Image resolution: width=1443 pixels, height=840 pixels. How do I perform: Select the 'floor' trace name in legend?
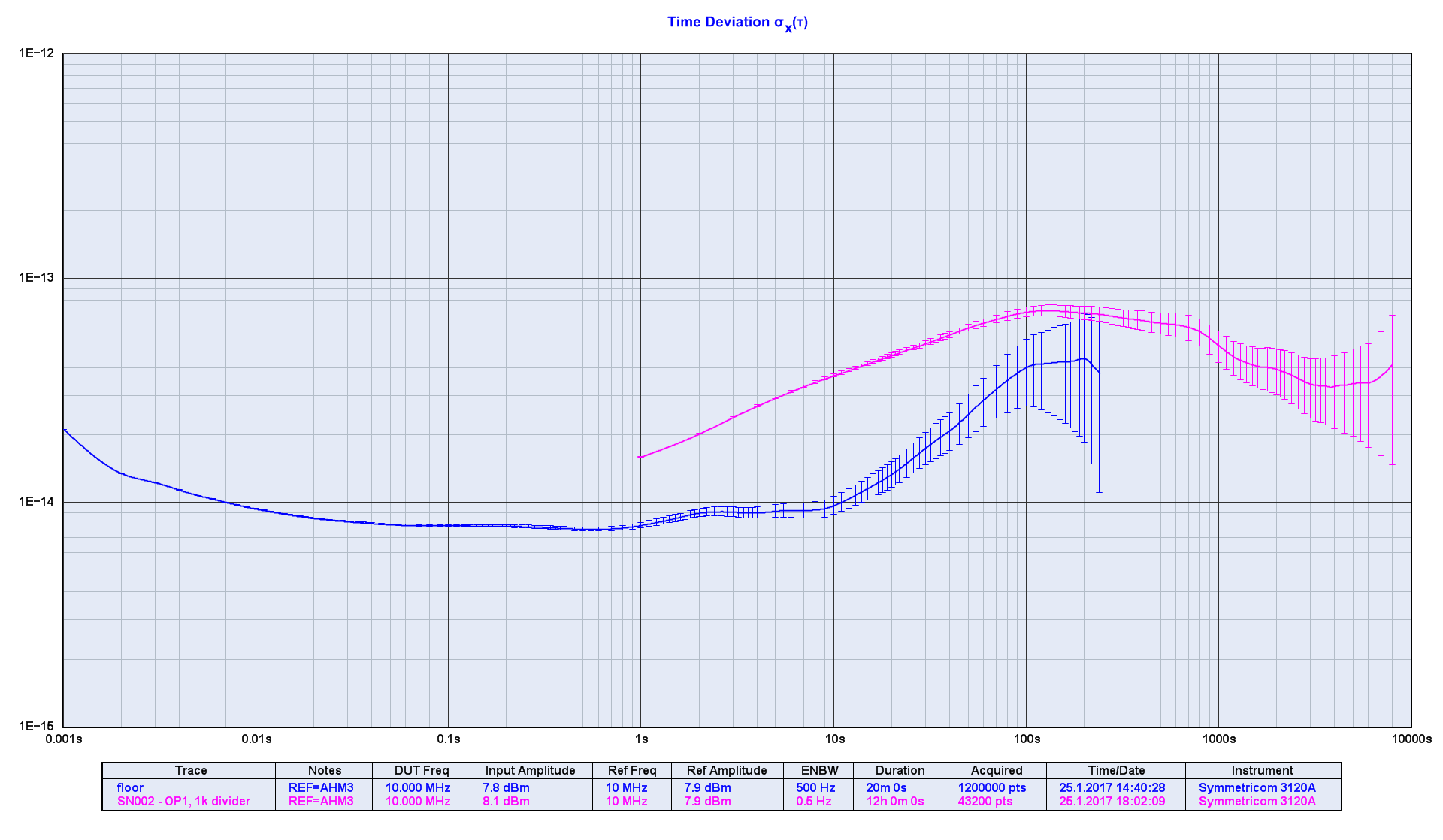tap(130, 787)
